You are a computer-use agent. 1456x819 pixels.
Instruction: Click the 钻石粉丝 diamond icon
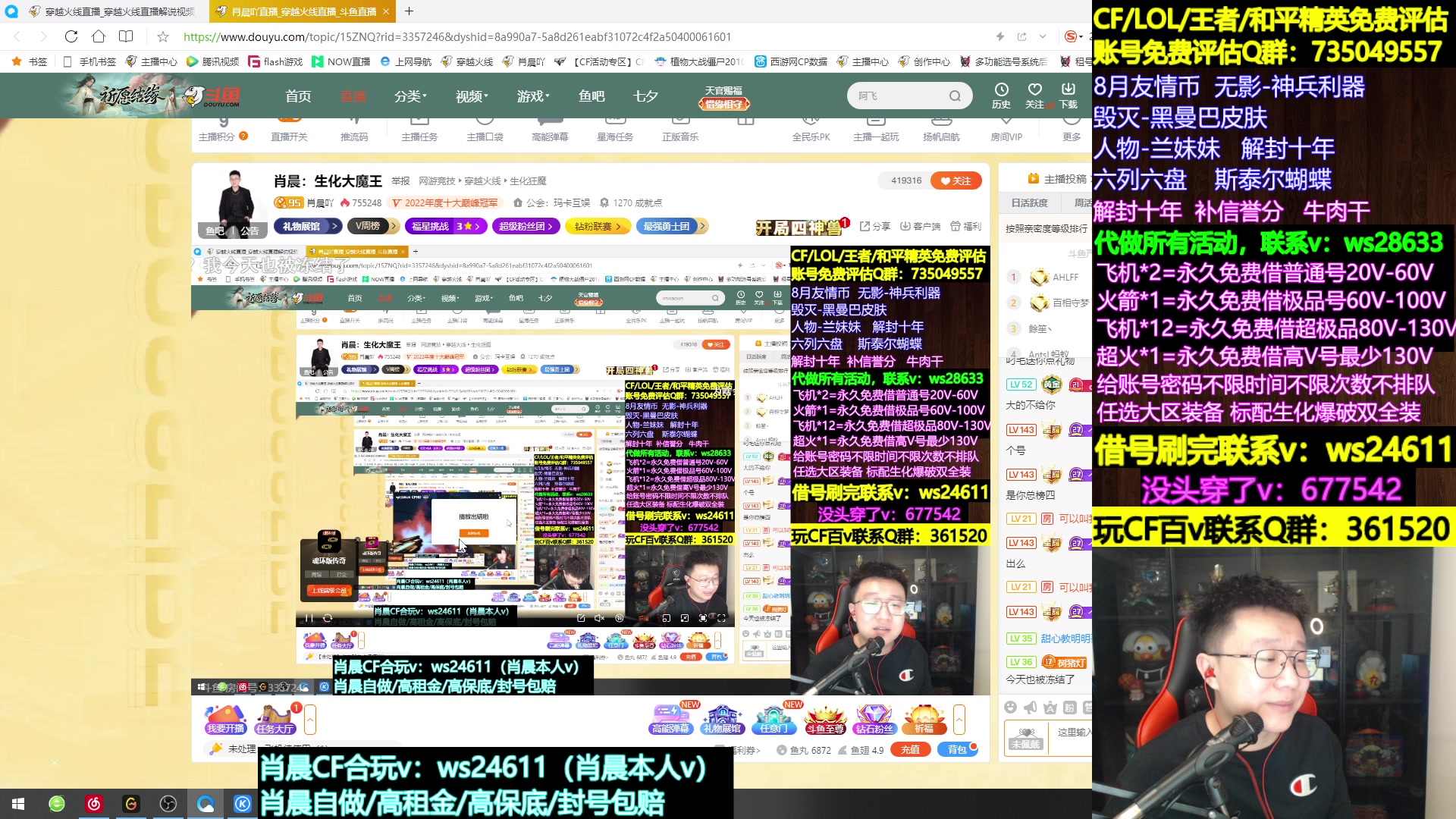point(874,719)
